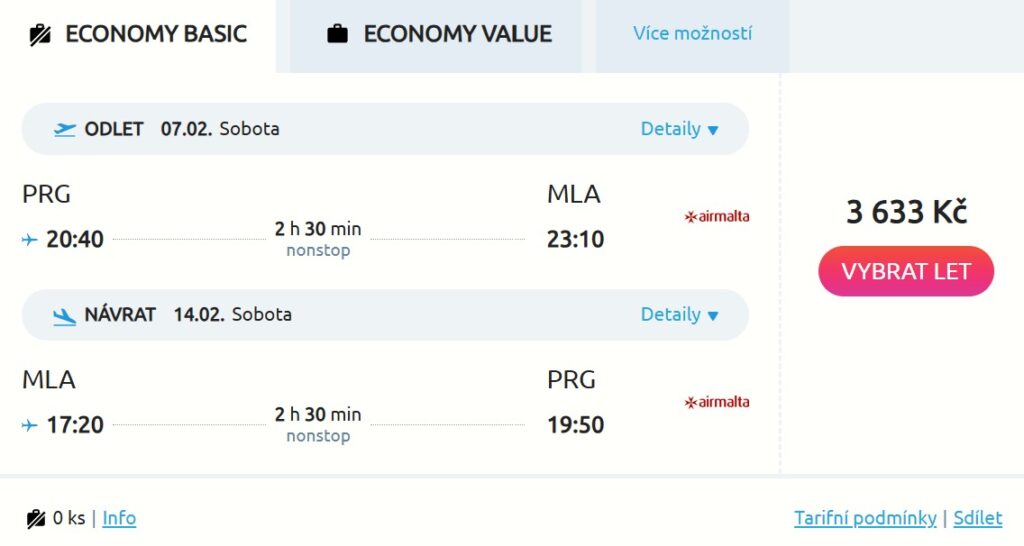This screenshot has height=546, width=1024.
Task: Expand Detaily for the ODLET flight
Action: (x=679, y=129)
